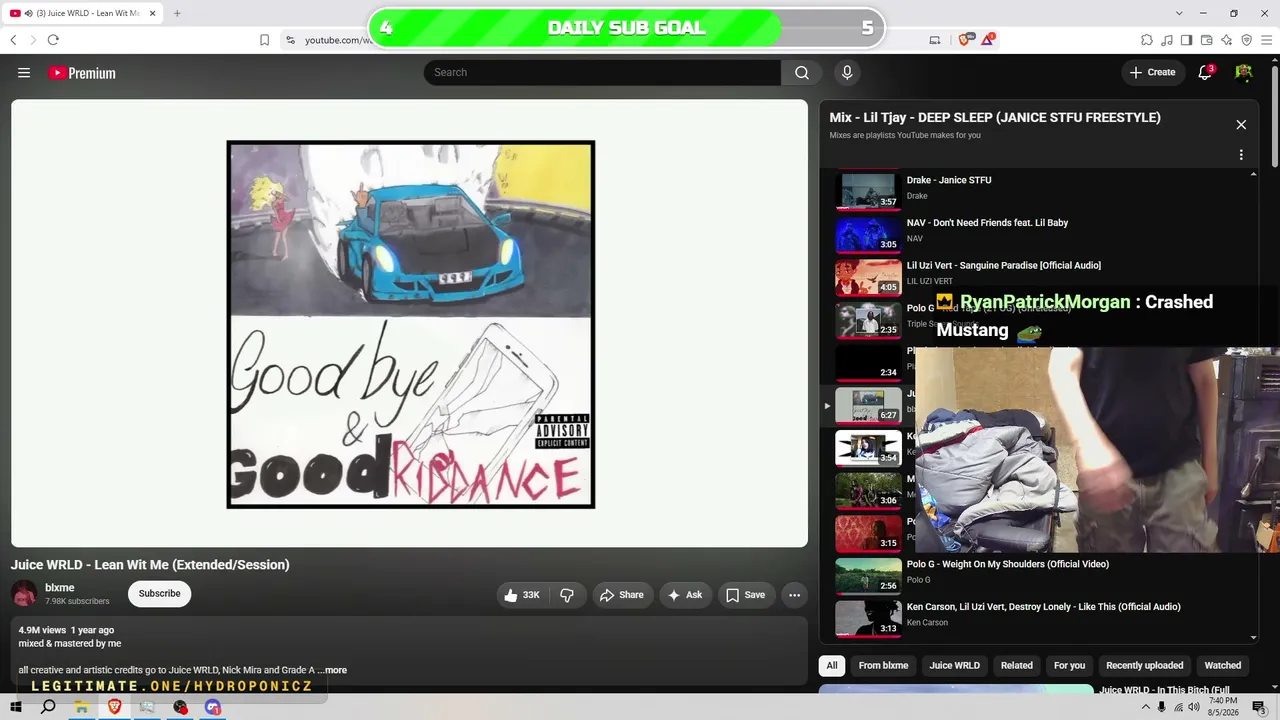Viewport: 1280px width, 720px height.
Task: Open the taskbar clock and calendar
Action: click(x=1223, y=707)
